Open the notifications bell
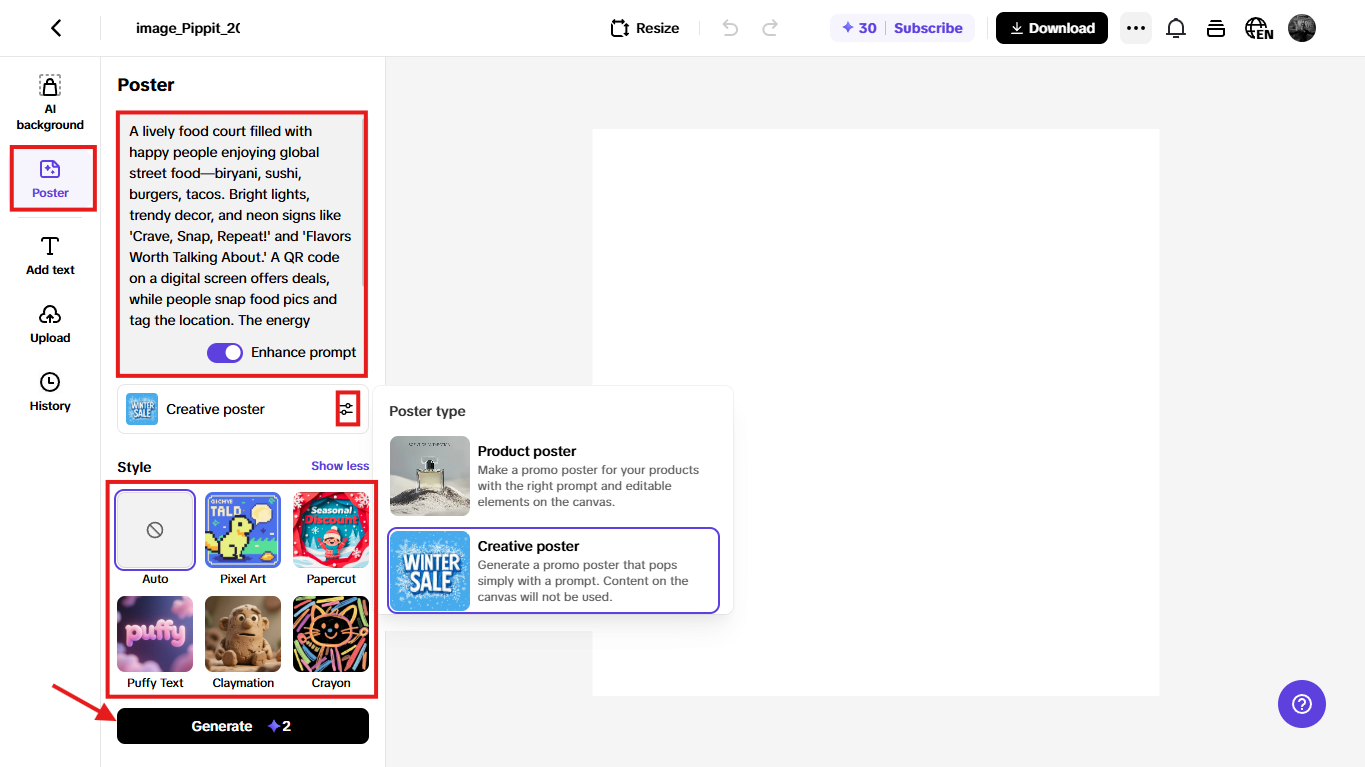Screen dimensions: 1365x767 pyautogui.click(x=1176, y=28)
